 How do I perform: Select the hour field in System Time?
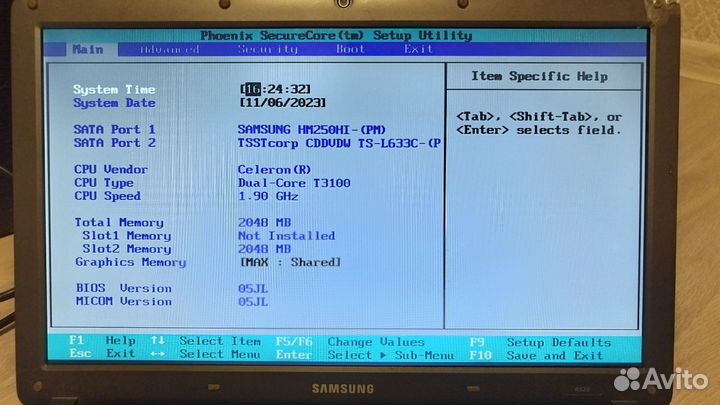point(253,89)
